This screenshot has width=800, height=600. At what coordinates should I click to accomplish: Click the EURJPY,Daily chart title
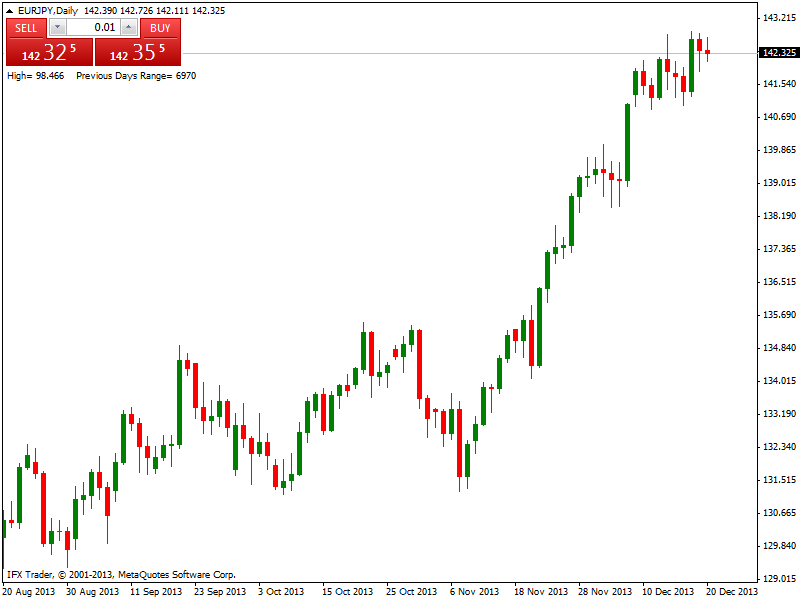(48, 10)
